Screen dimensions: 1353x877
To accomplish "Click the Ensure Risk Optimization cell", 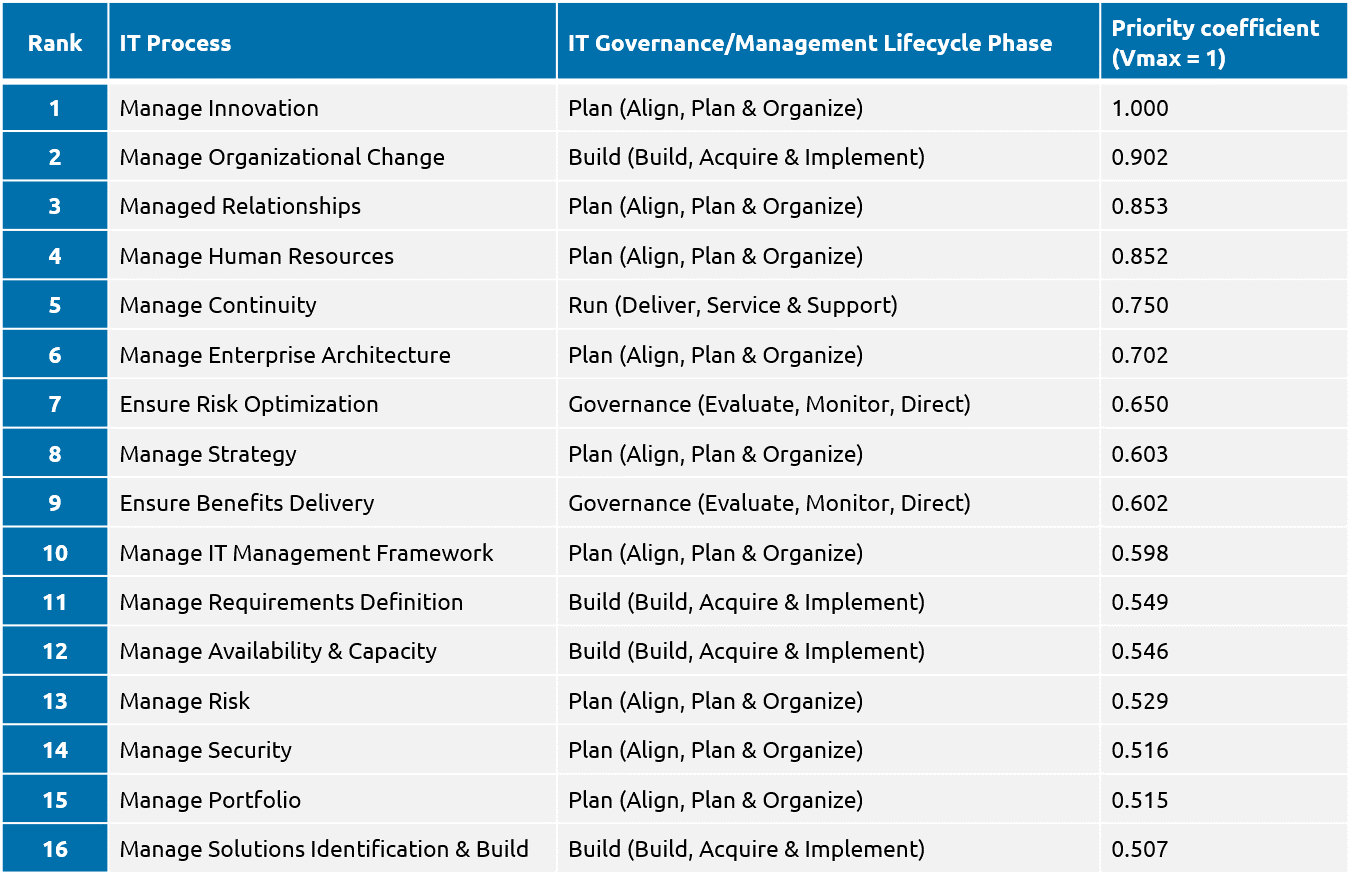I will (249, 404).
